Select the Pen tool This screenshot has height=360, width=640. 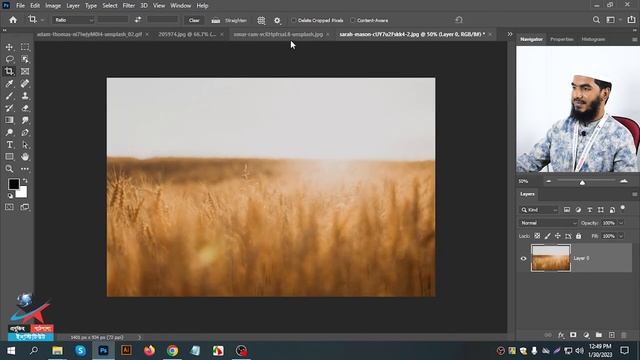(x=25, y=133)
